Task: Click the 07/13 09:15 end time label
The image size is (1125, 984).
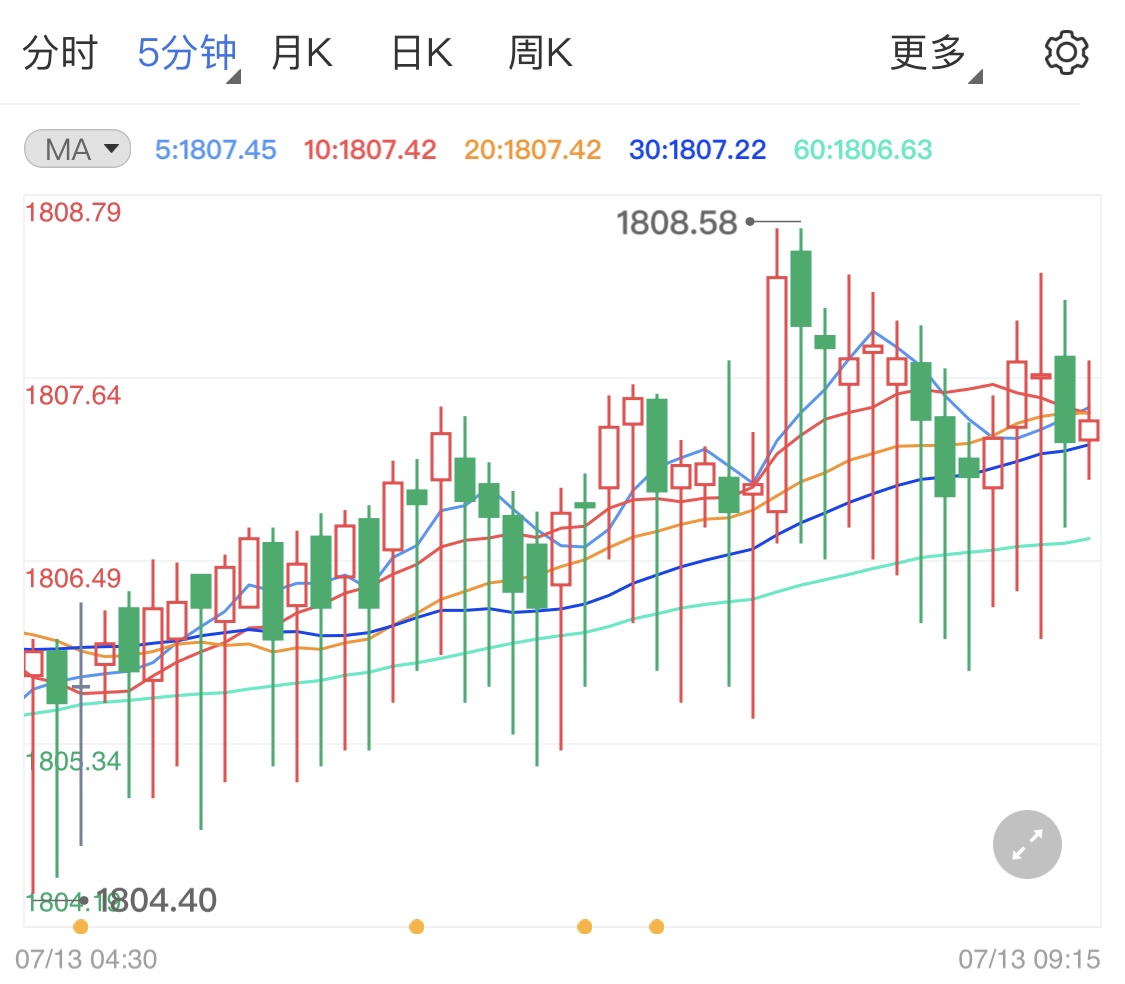Action: click(1029, 959)
